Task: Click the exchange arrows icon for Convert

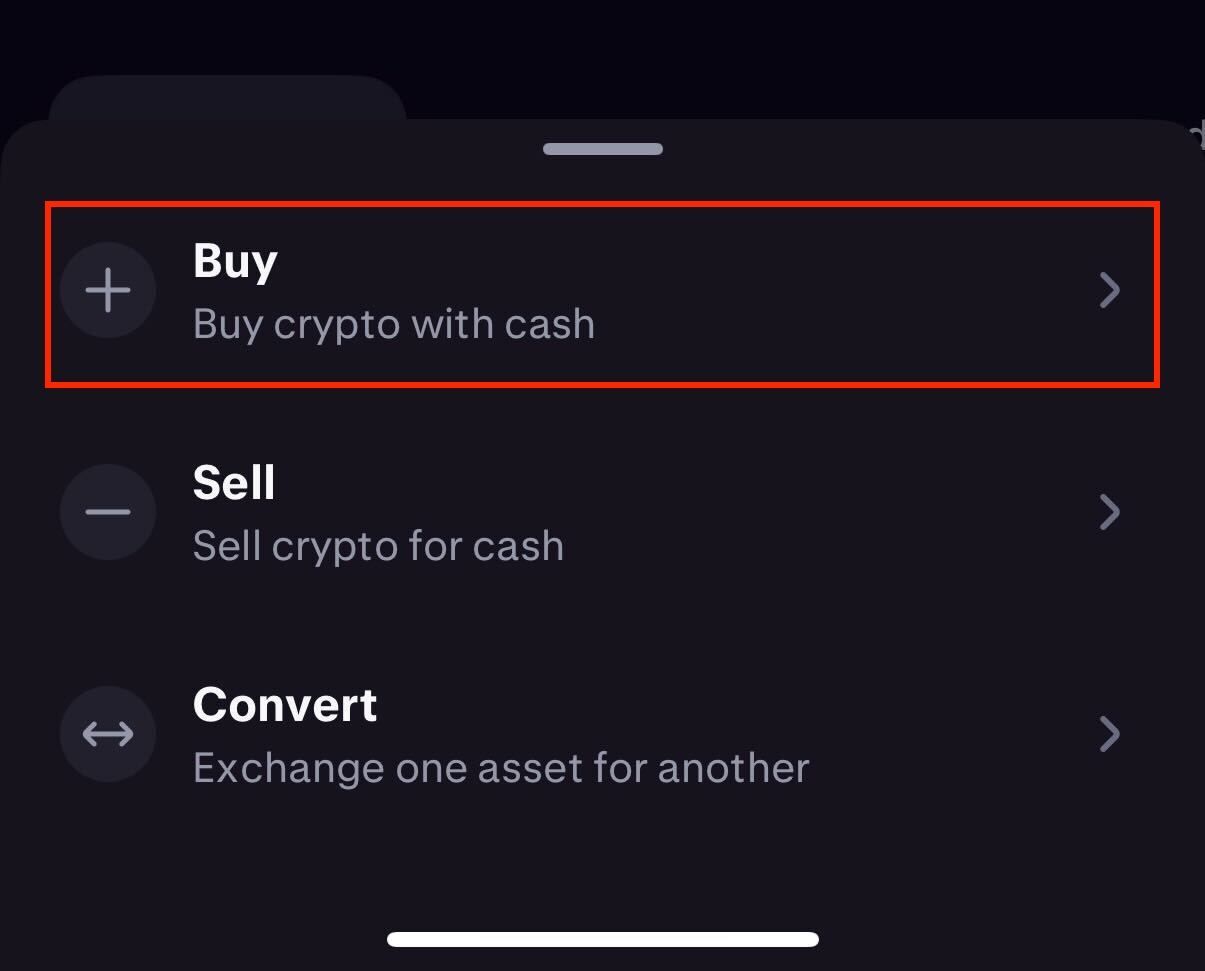Action: coord(108,733)
